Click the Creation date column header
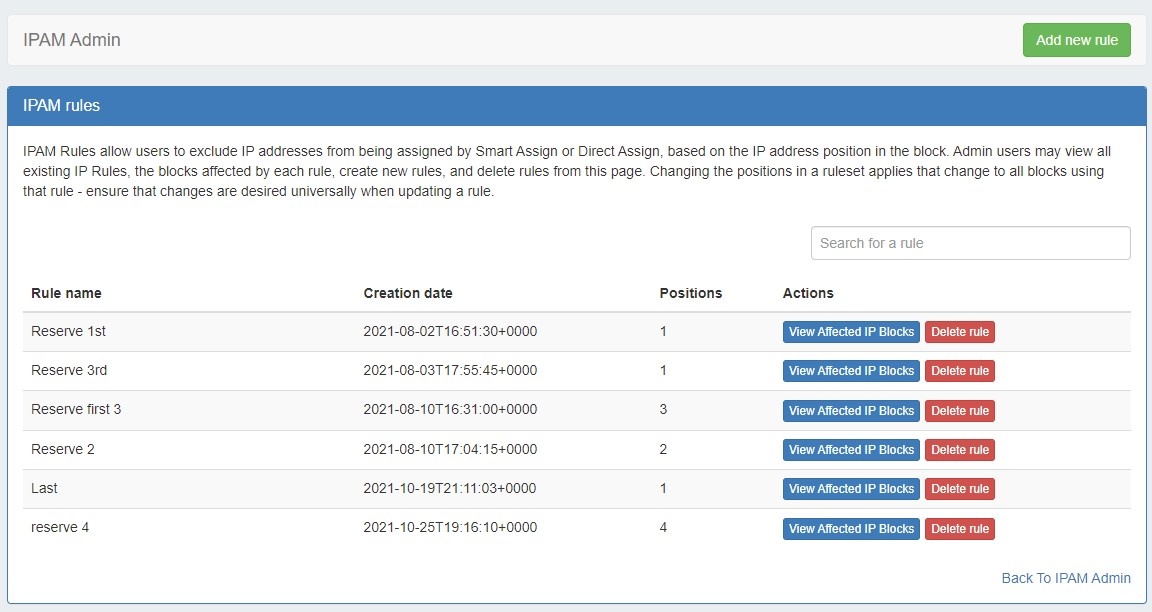1152x612 pixels. click(408, 293)
